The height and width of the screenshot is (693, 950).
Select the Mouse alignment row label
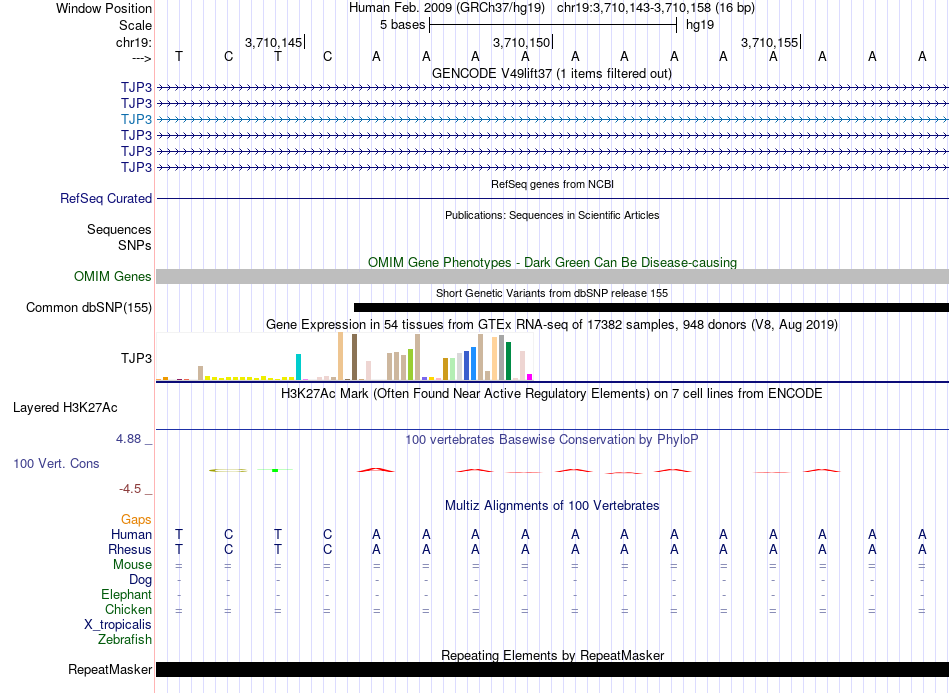[132, 565]
